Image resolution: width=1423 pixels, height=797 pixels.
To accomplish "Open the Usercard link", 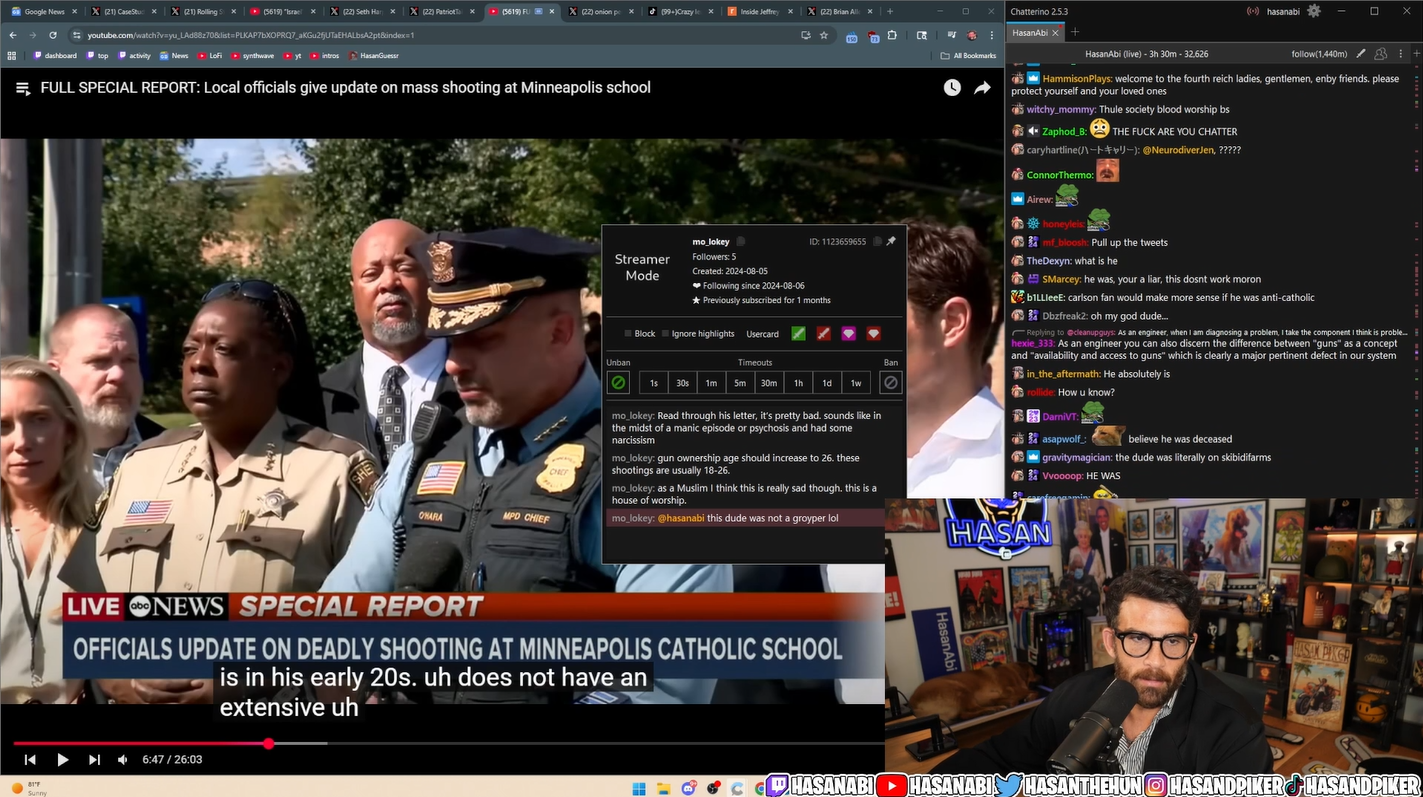I will tap(762, 334).
